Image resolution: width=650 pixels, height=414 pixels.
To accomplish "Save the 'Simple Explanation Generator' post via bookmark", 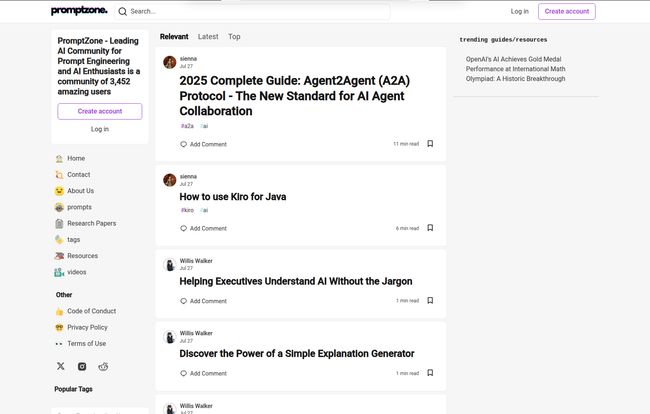I will coord(430,373).
